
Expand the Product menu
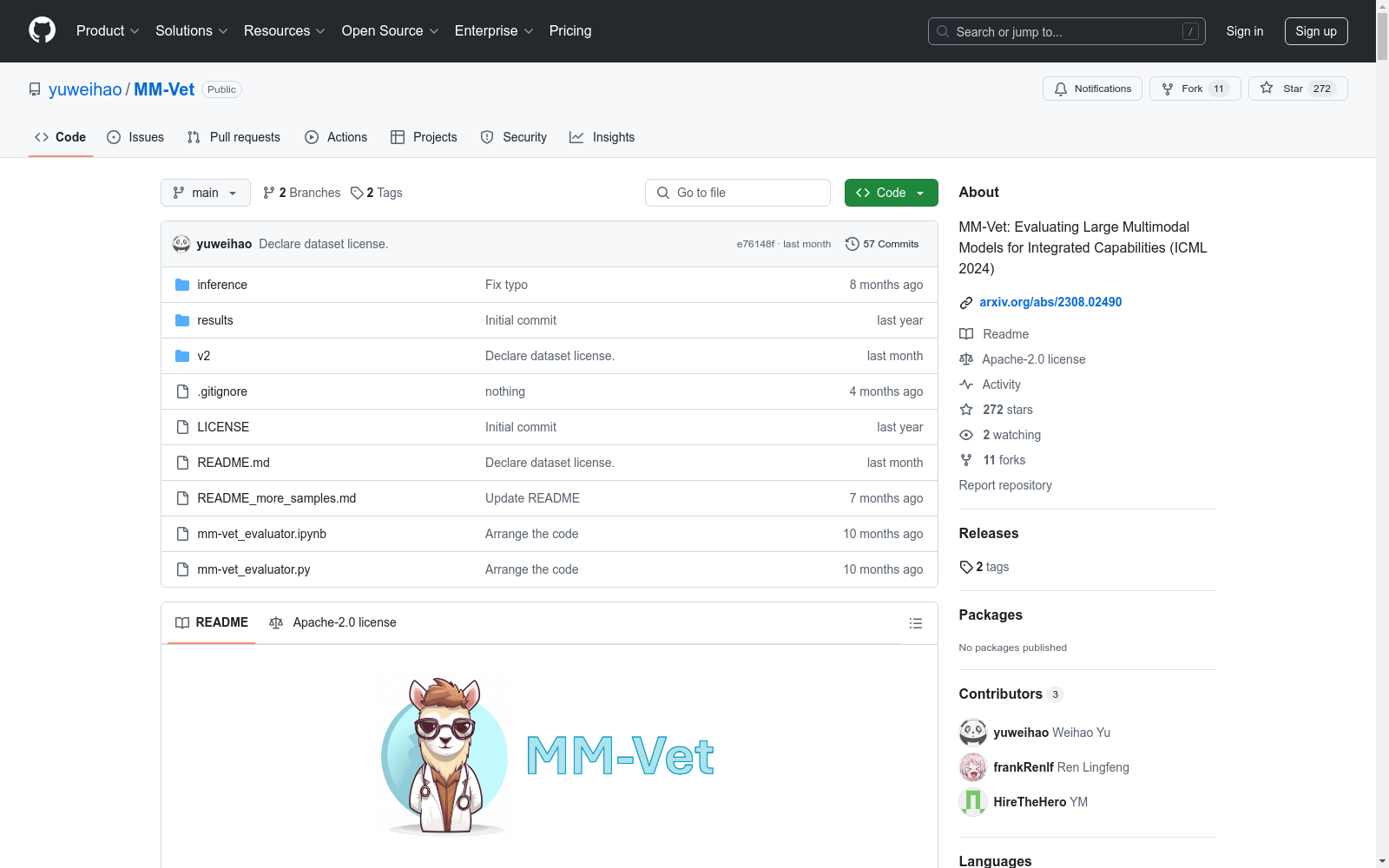108,30
